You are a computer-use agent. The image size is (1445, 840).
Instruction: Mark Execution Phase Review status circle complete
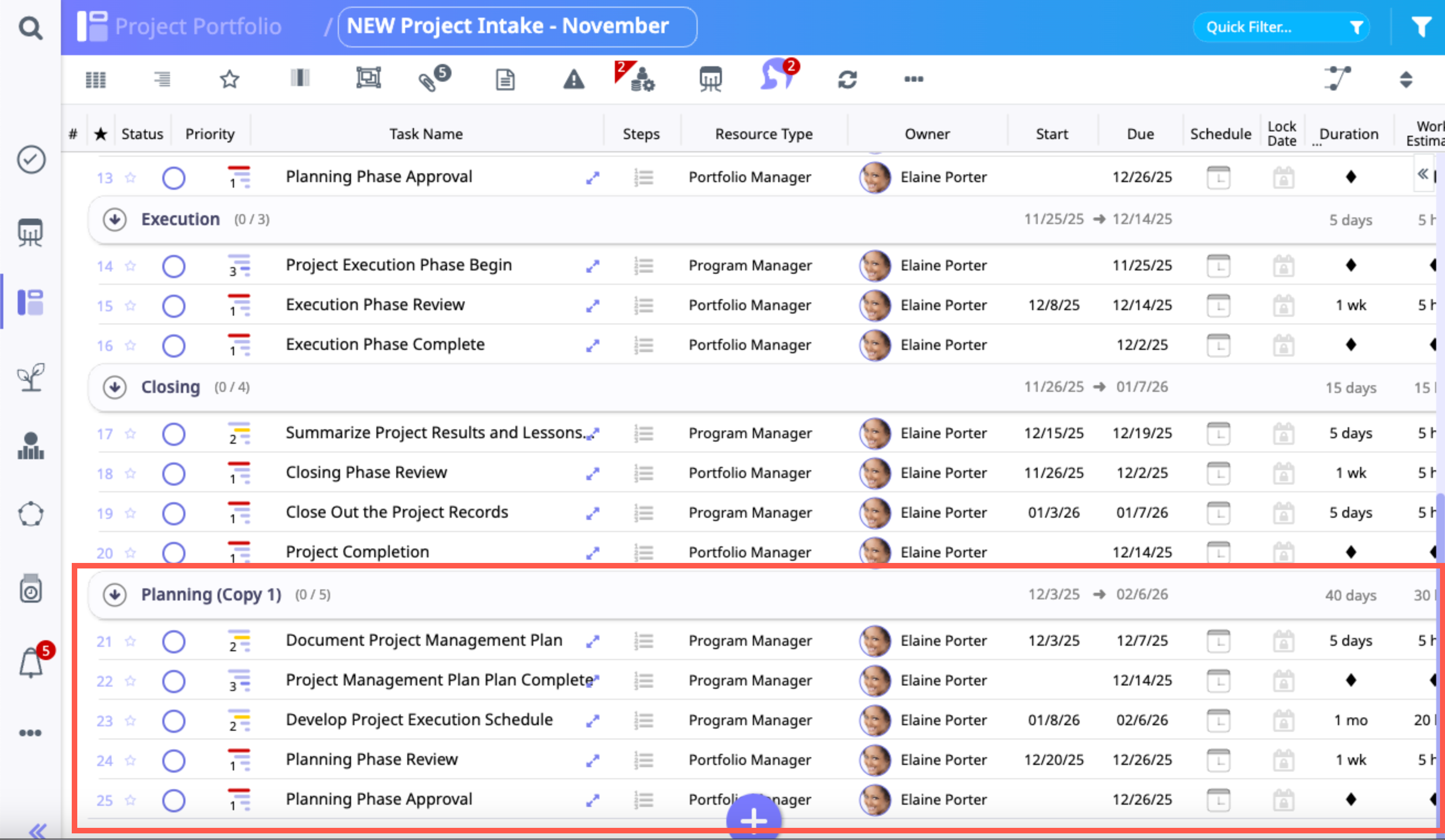pyautogui.click(x=173, y=306)
